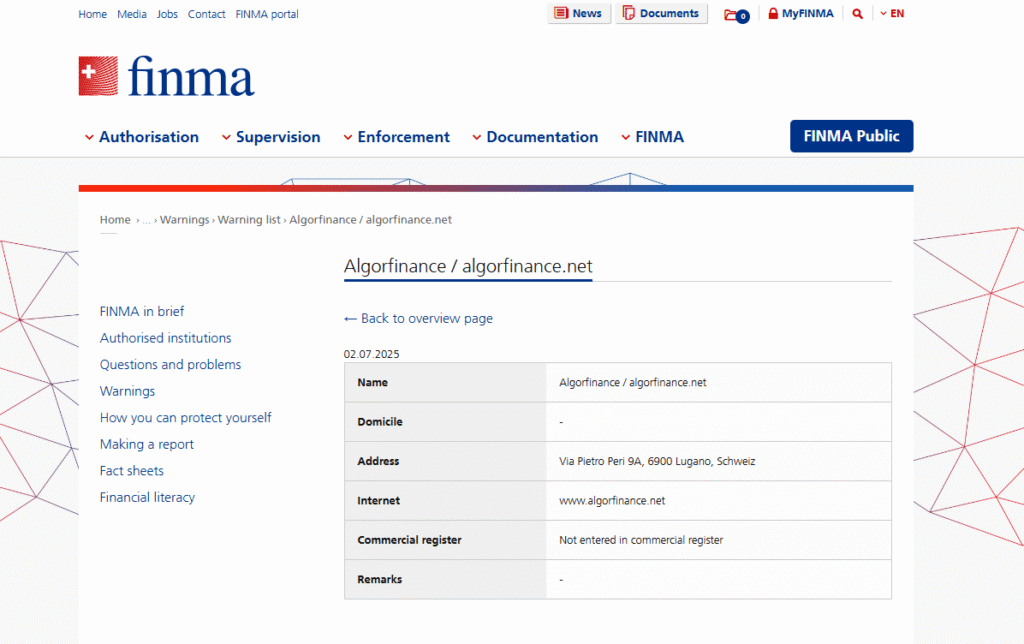This screenshot has width=1024, height=644.
Task: Click the page heading Algorfinance / algorfinance.net
Action: coord(468,266)
